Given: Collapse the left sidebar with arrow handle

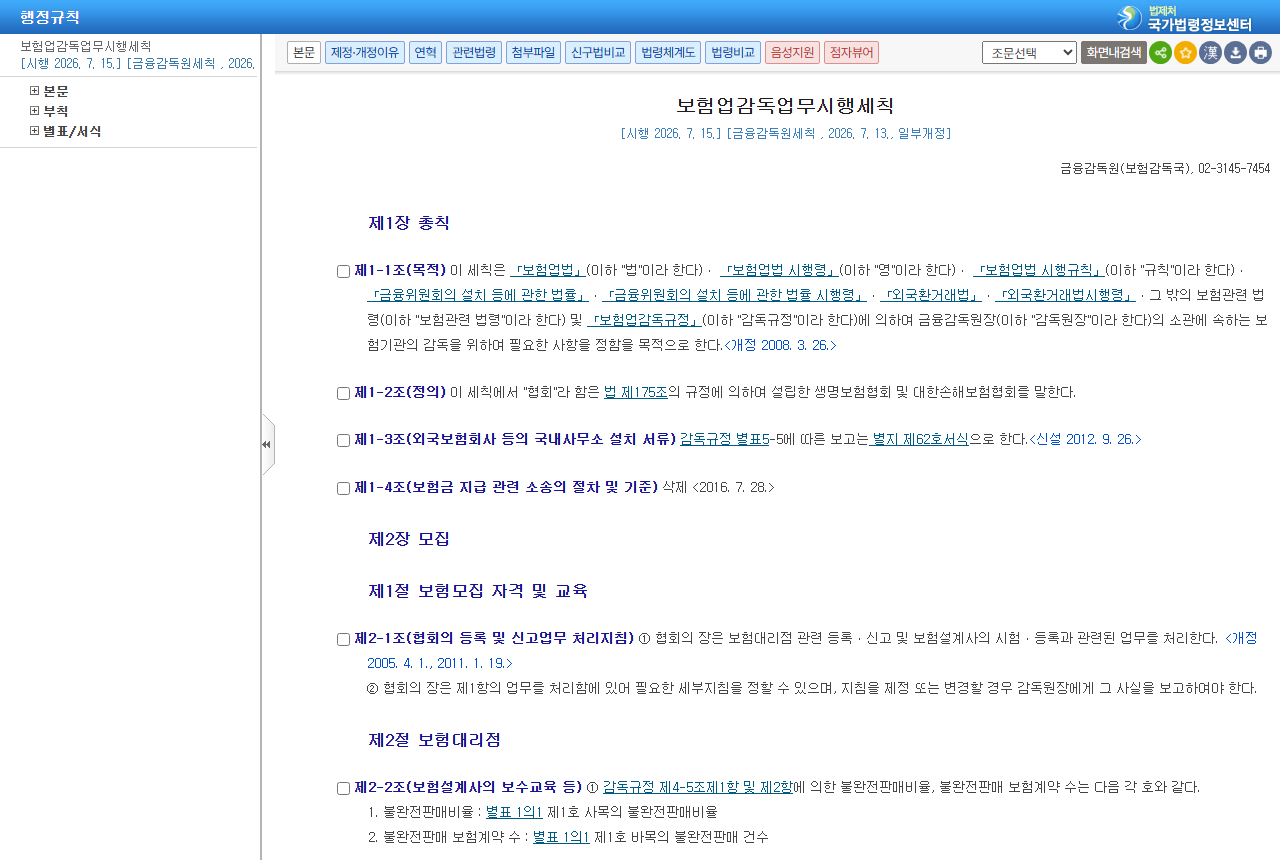Looking at the screenshot, I should (267, 444).
